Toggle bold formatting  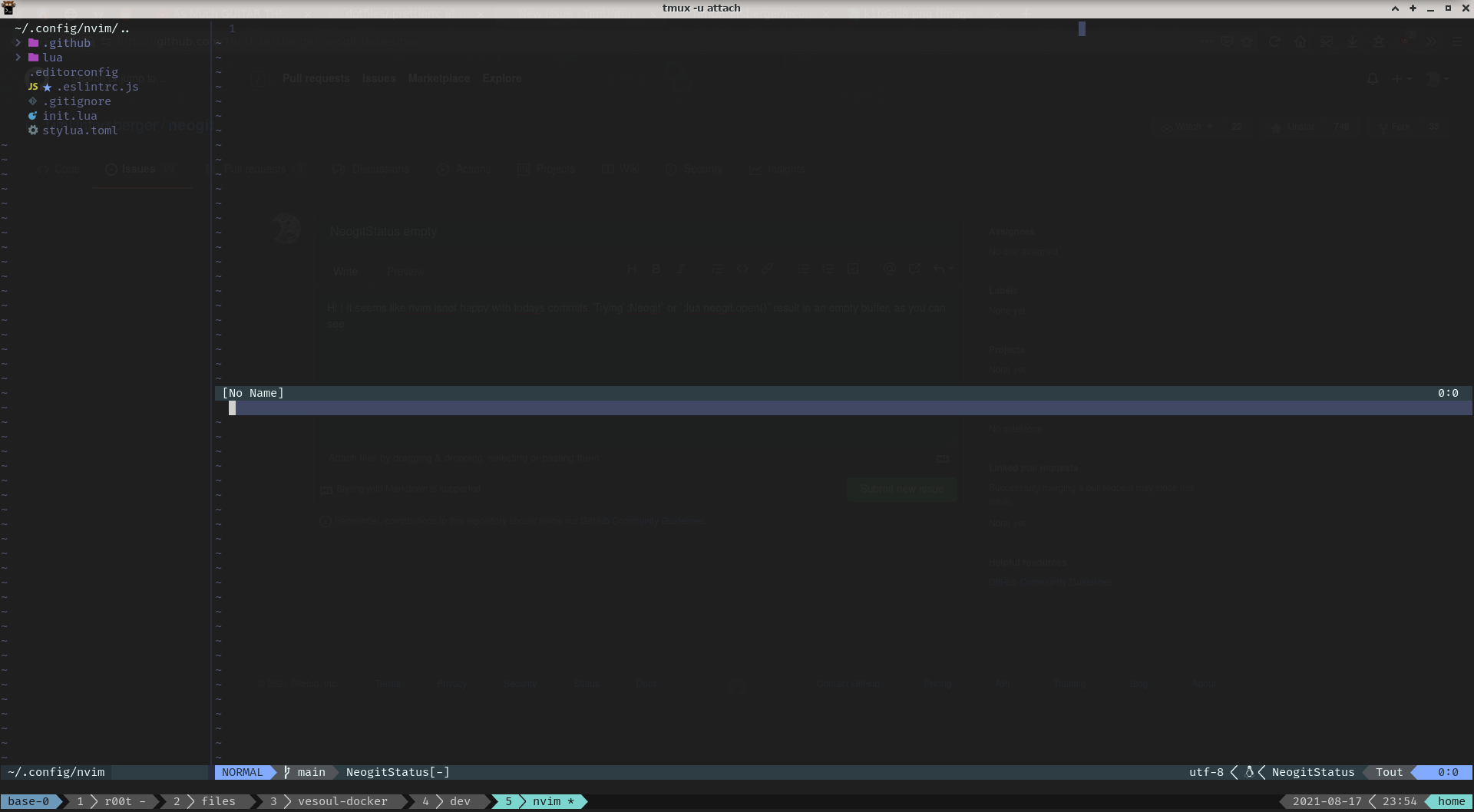click(656, 269)
